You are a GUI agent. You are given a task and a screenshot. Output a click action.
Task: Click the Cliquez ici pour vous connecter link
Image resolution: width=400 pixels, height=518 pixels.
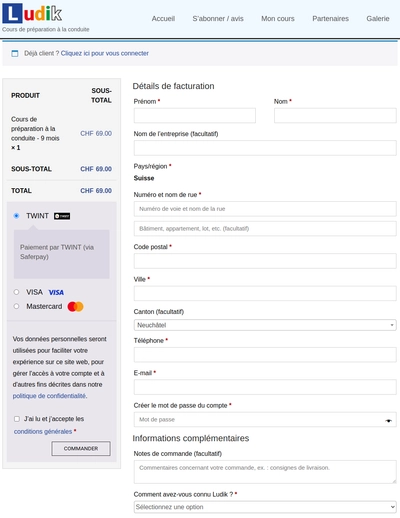coord(105,53)
